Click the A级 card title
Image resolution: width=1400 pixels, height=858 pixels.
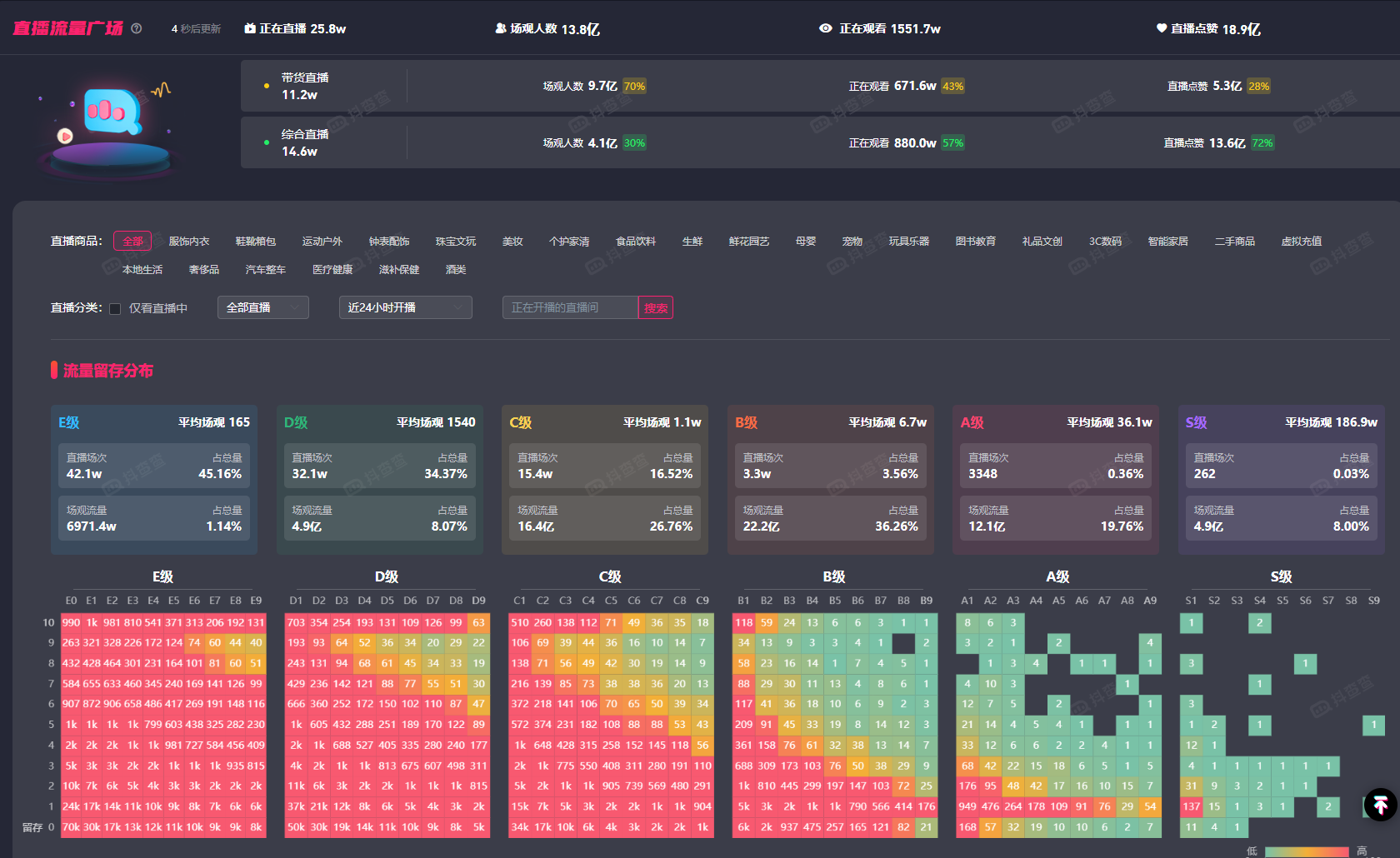point(972,422)
